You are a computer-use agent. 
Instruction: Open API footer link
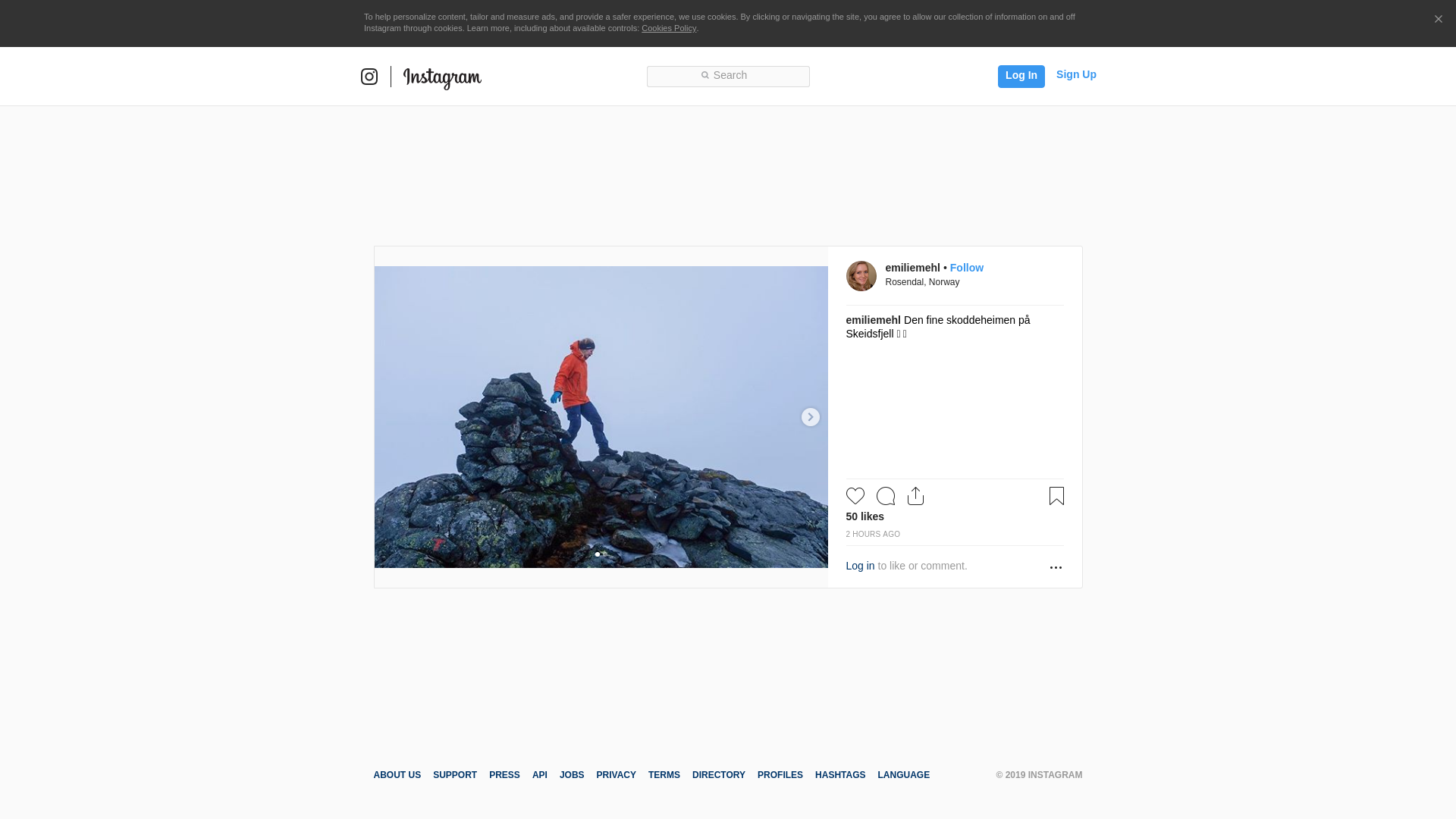click(x=540, y=775)
